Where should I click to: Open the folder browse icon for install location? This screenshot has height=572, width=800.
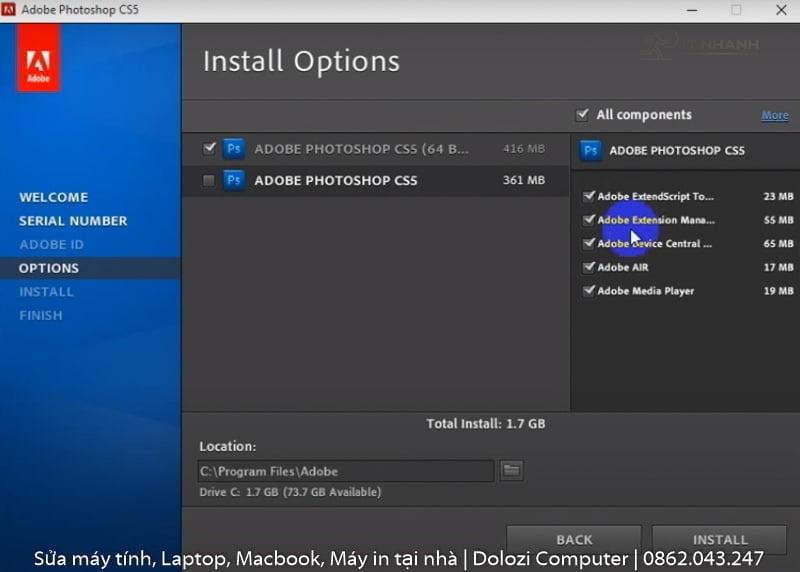point(511,471)
